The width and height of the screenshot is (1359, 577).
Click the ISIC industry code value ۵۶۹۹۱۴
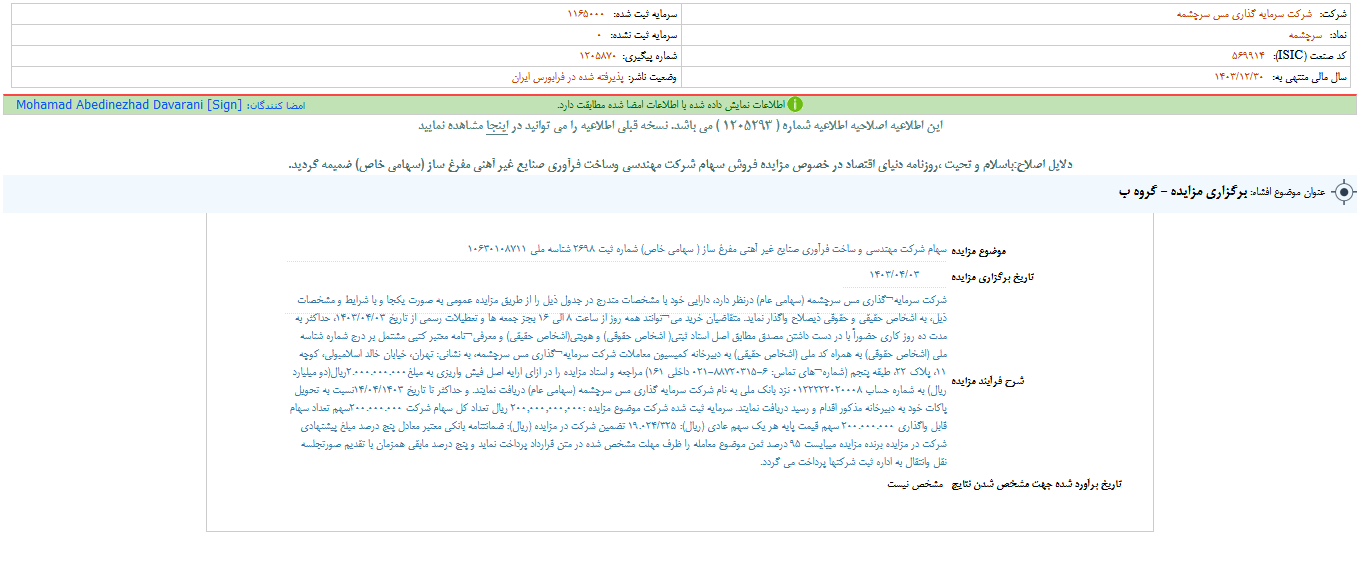(1248, 55)
